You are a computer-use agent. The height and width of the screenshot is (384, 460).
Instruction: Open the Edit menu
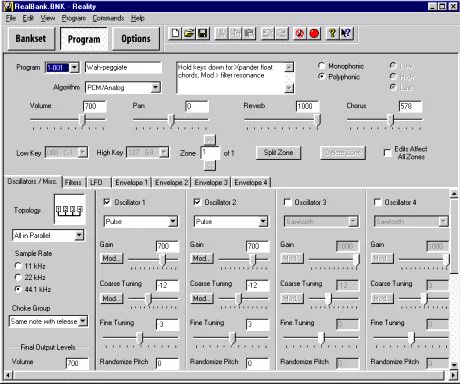tap(28, 18)
